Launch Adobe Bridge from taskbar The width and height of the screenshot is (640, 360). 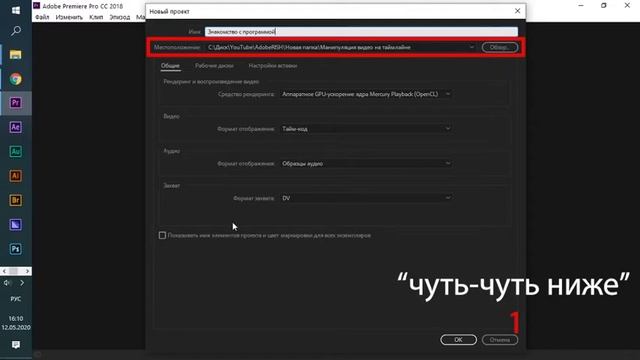pos(16,200)
